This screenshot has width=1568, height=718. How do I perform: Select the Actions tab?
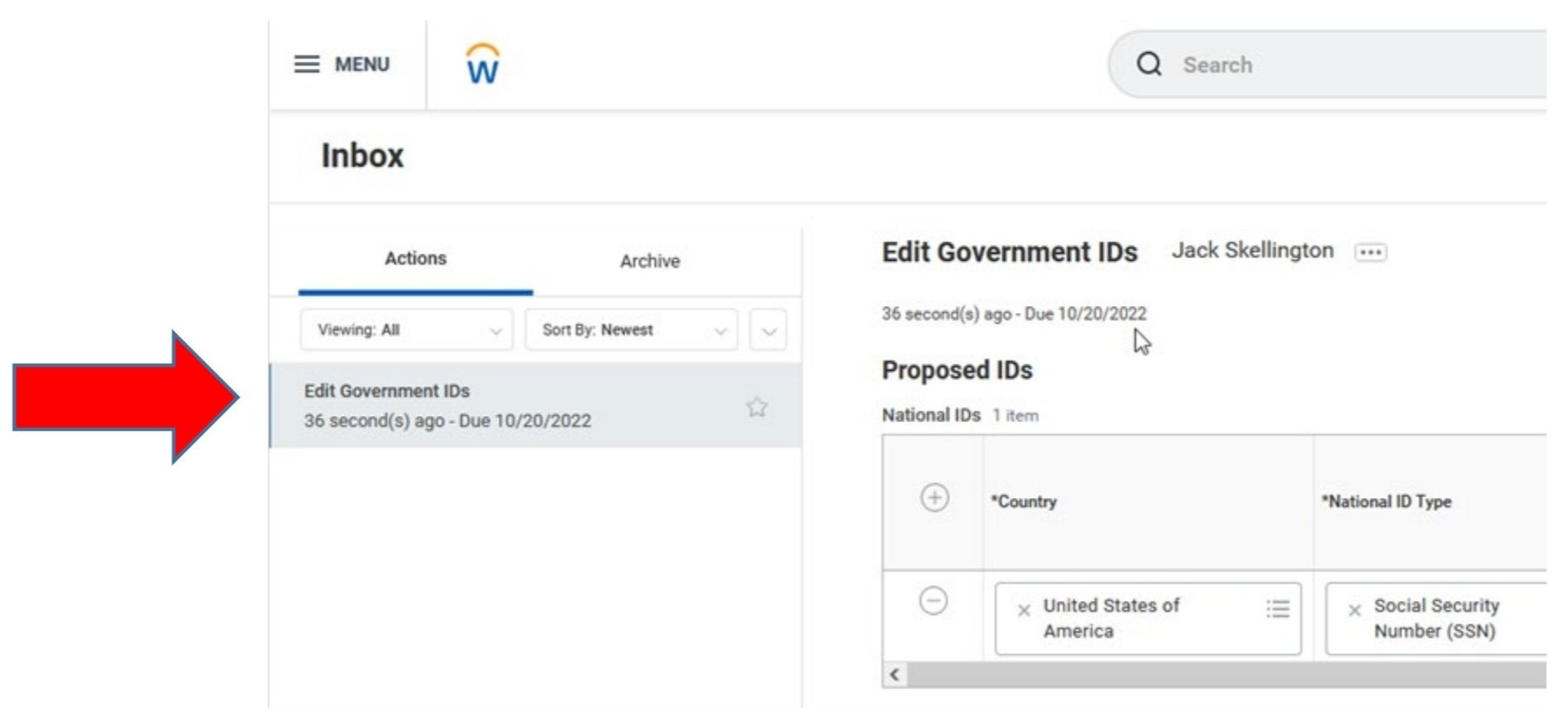[x=415, y=258]
